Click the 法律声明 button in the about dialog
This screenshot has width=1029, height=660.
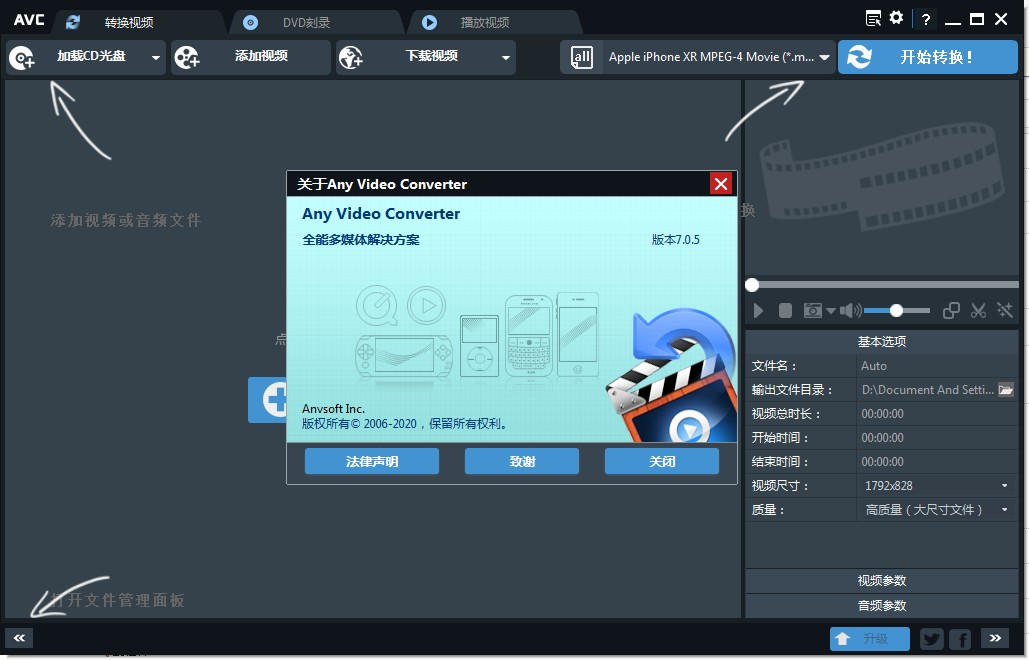click(371, 461)
